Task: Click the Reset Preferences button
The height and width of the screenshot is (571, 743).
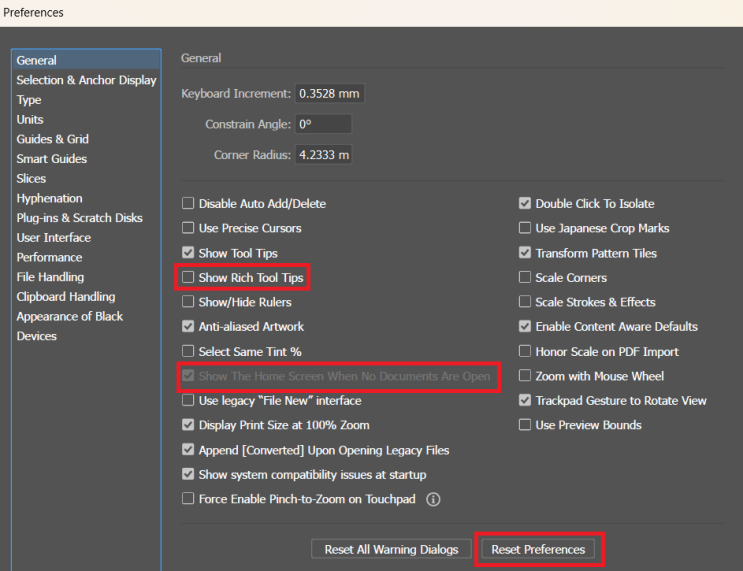Action: [538, 549]
